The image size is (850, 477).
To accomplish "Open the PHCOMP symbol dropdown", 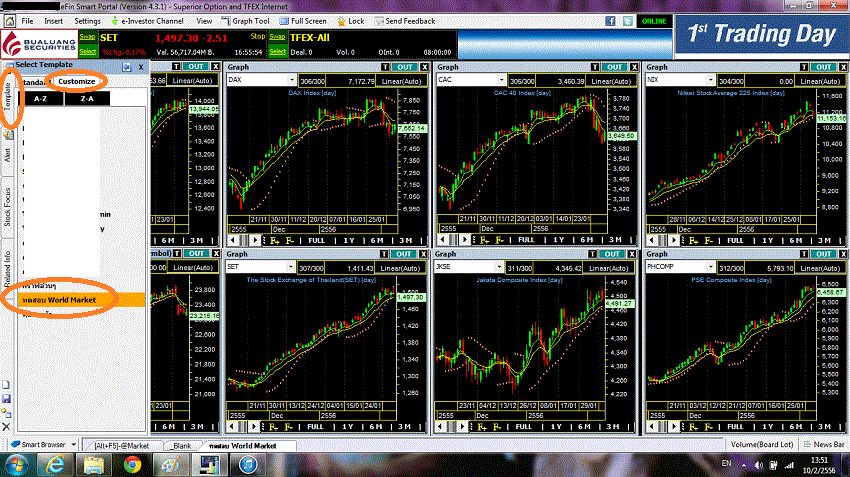I will pyautogui.click(x=710, y=267).
